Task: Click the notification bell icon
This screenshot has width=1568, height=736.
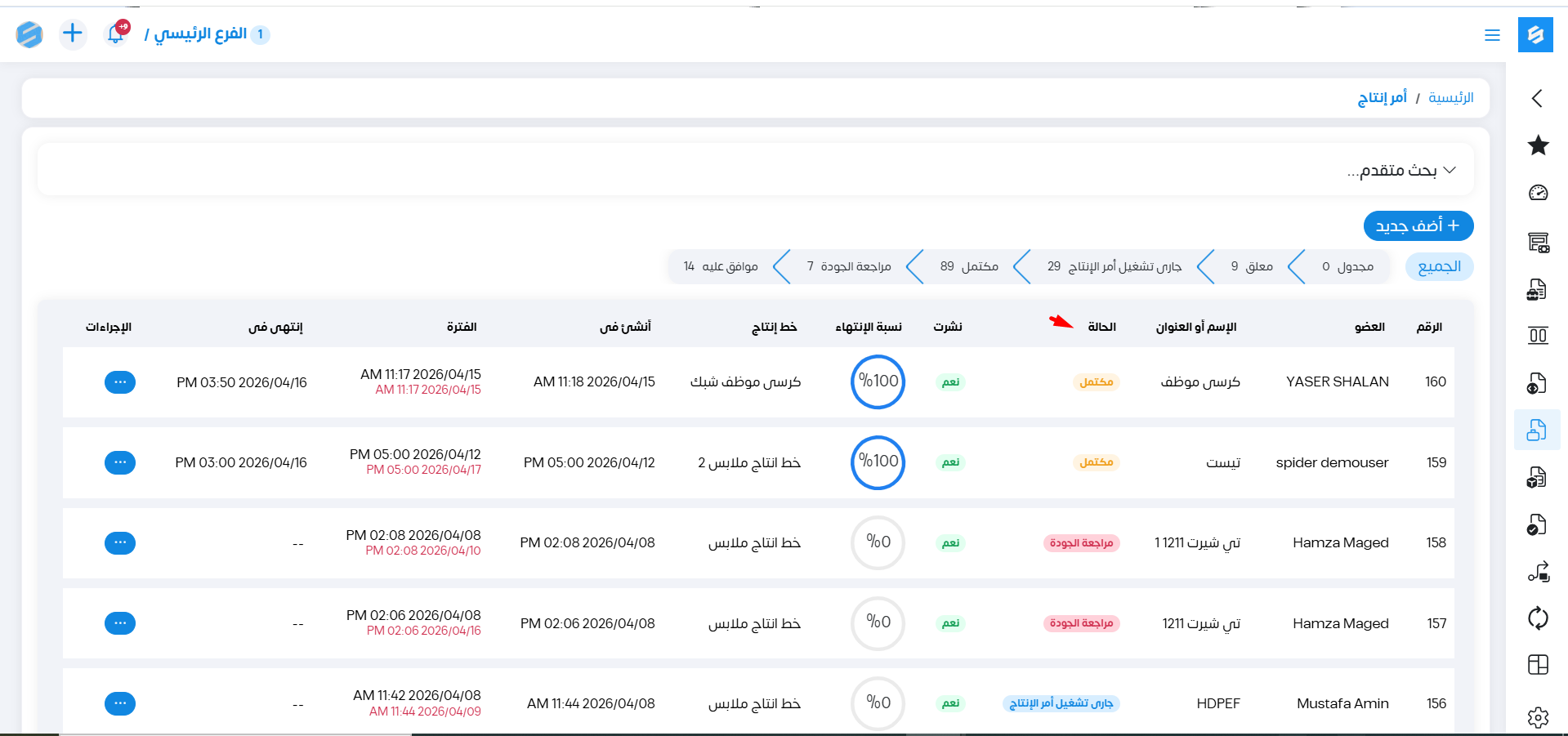Action: click(116, 34)
